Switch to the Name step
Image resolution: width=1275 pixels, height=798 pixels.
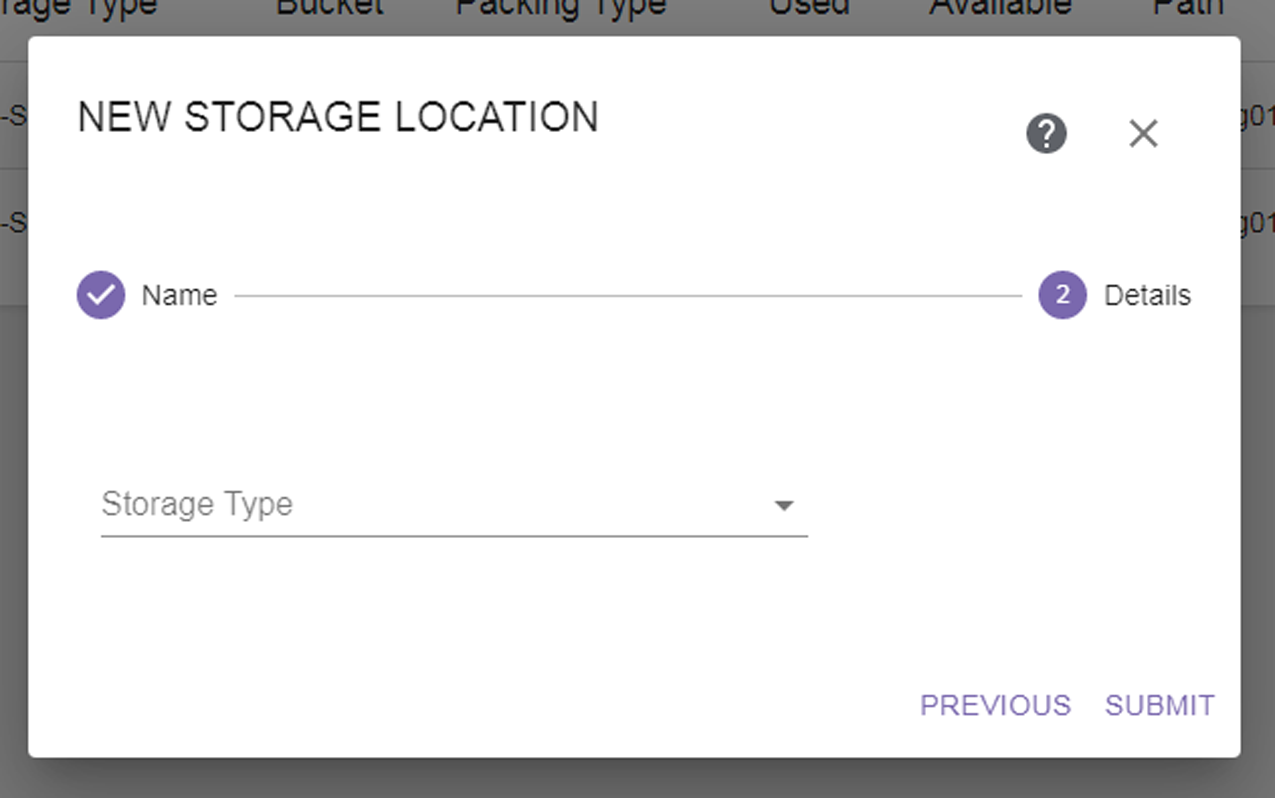[178, 294]
